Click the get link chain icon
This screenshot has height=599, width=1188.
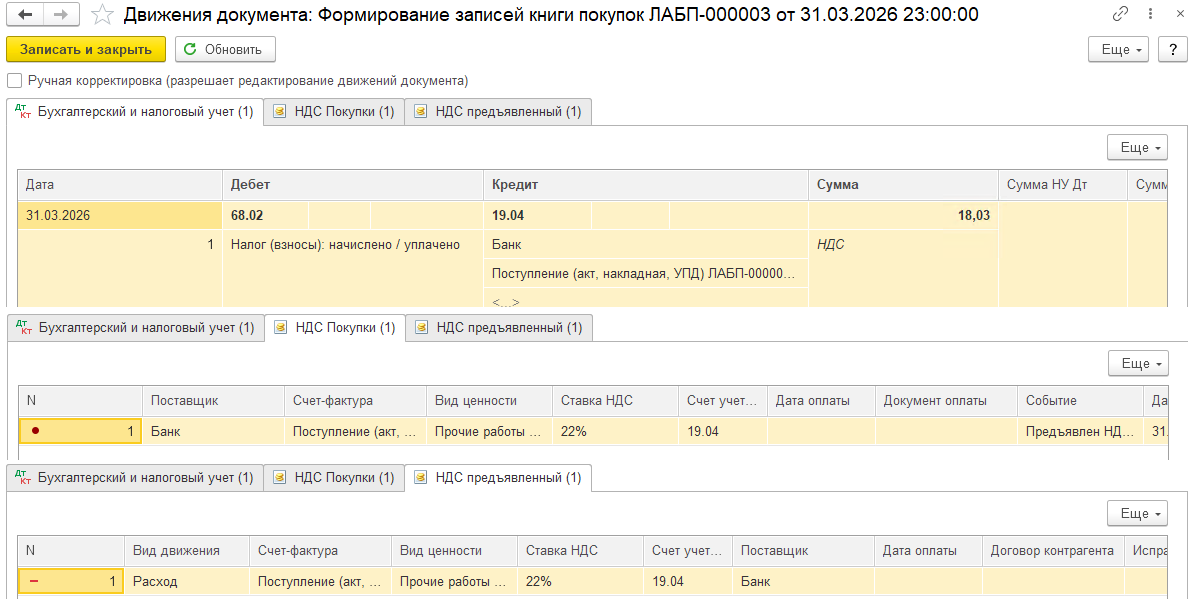pos(1119,15)
